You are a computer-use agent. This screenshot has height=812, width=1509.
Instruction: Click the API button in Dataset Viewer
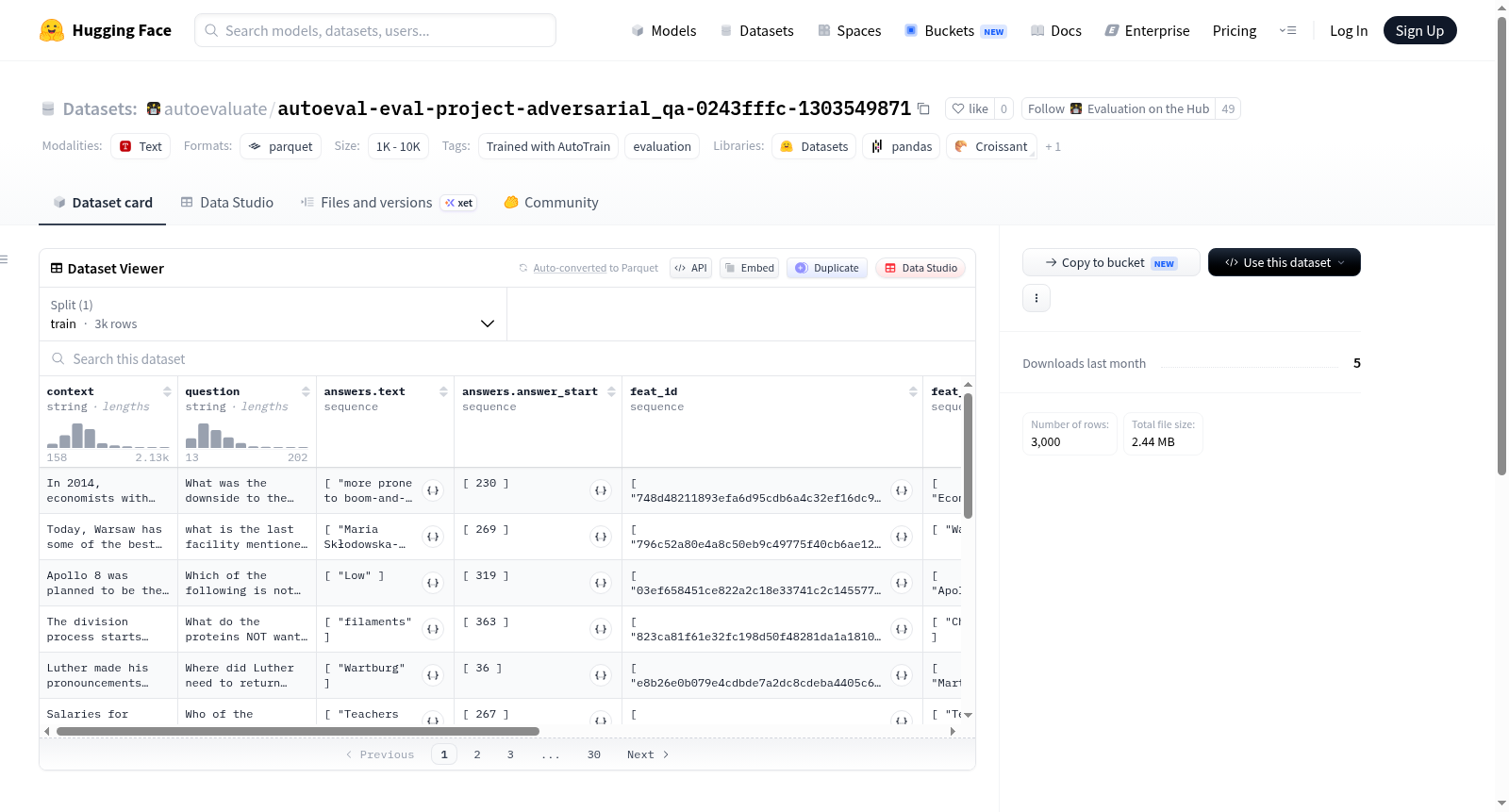point(690,268)
